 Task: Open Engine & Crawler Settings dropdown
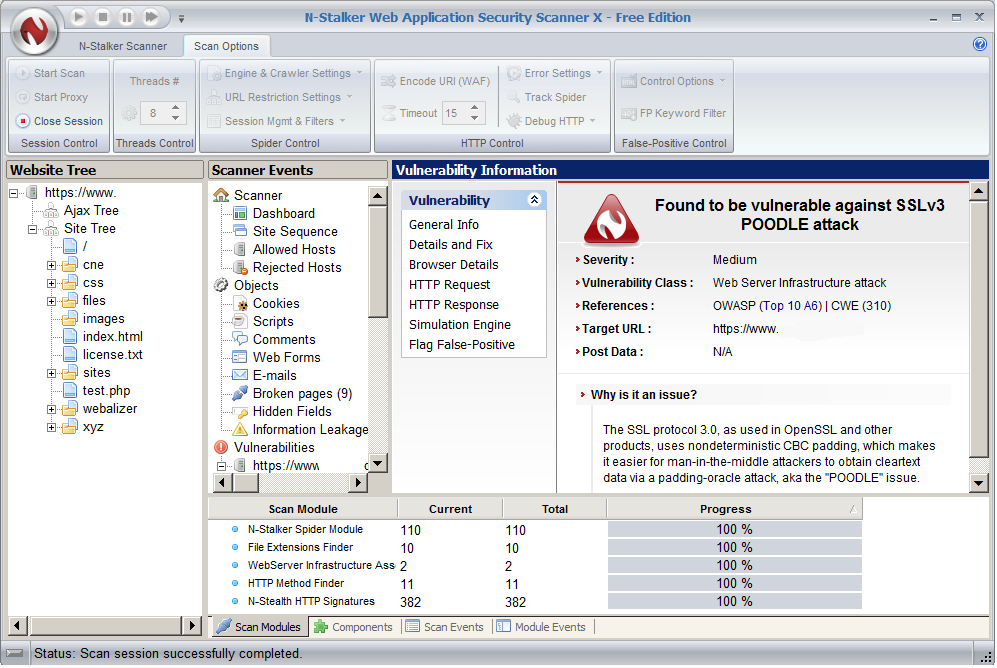pos(285,73)
